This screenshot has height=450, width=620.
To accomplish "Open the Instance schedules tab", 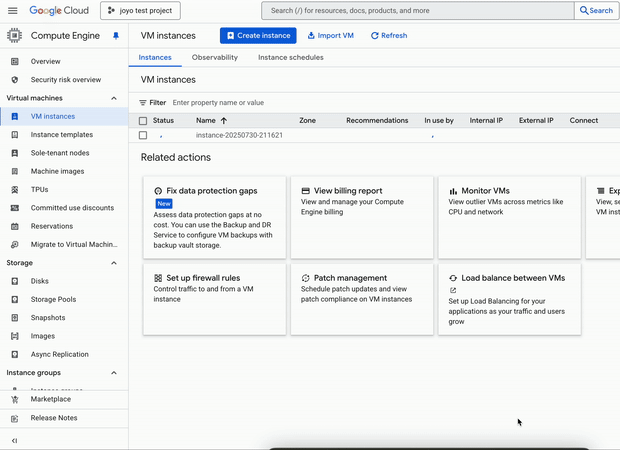I will [290, 58].
